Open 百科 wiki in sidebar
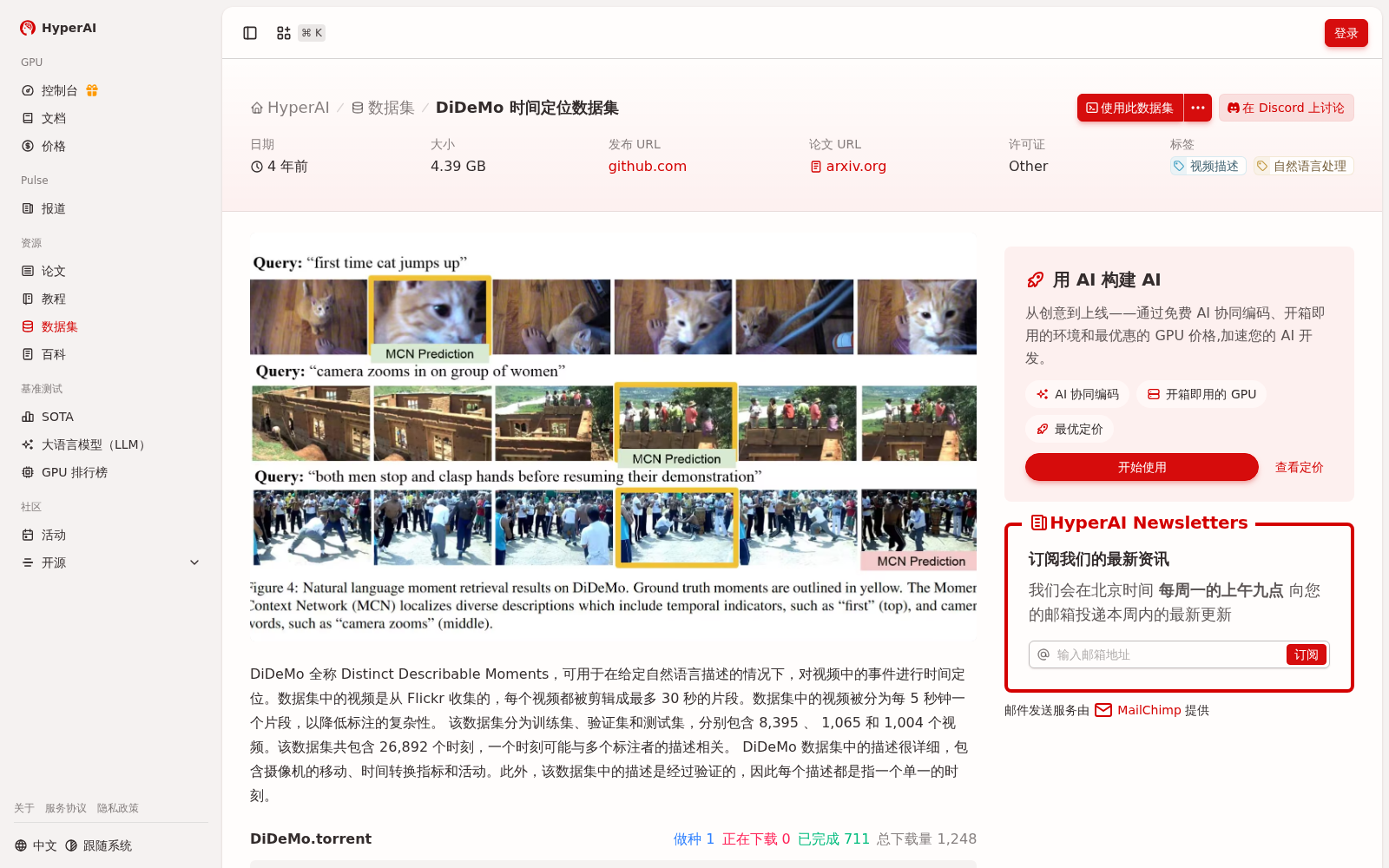Screen dimensions: 1389x868 pos(43,354)
